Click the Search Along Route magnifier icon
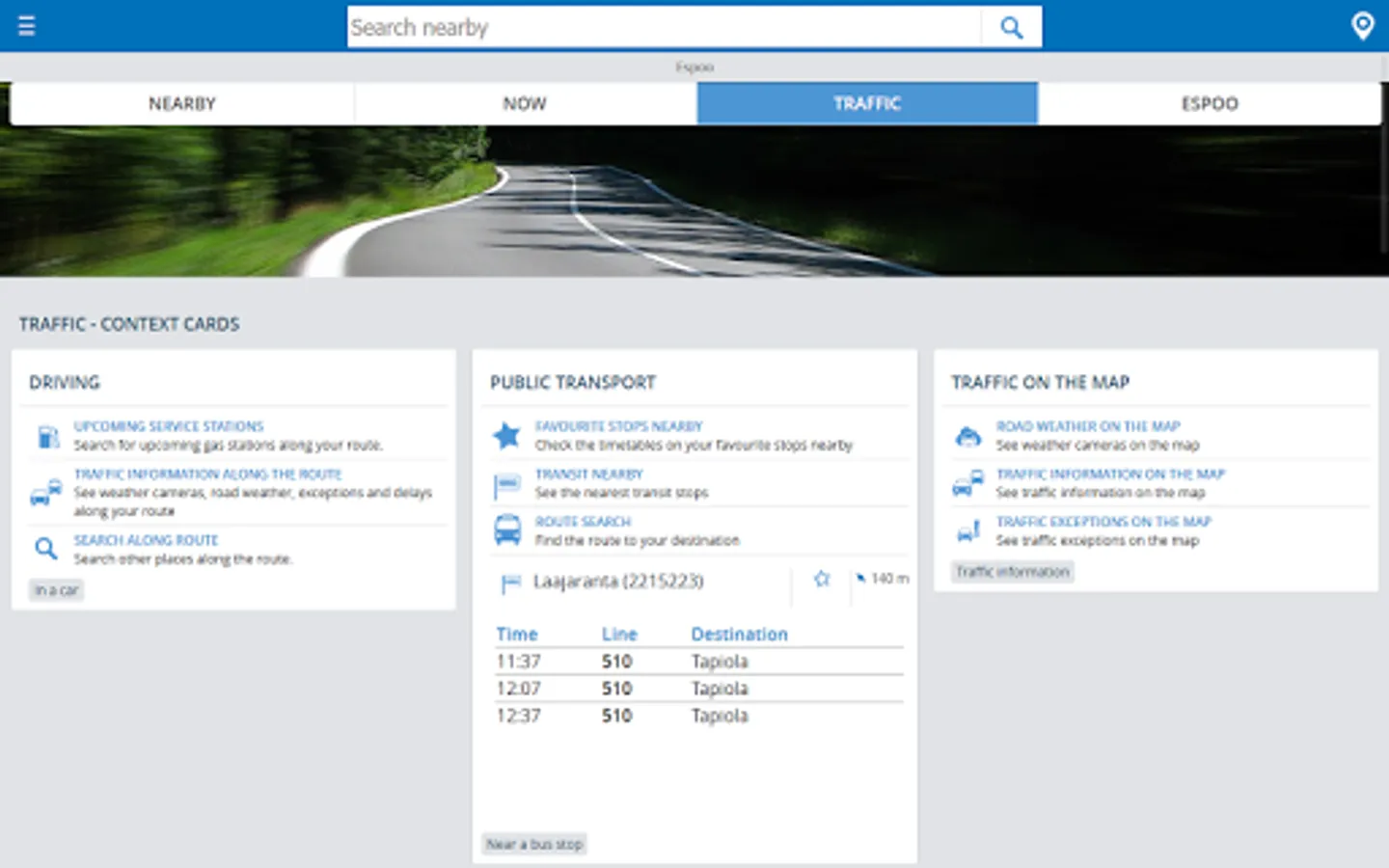Viewport: 1389px width, 868px height. (45, 549)
